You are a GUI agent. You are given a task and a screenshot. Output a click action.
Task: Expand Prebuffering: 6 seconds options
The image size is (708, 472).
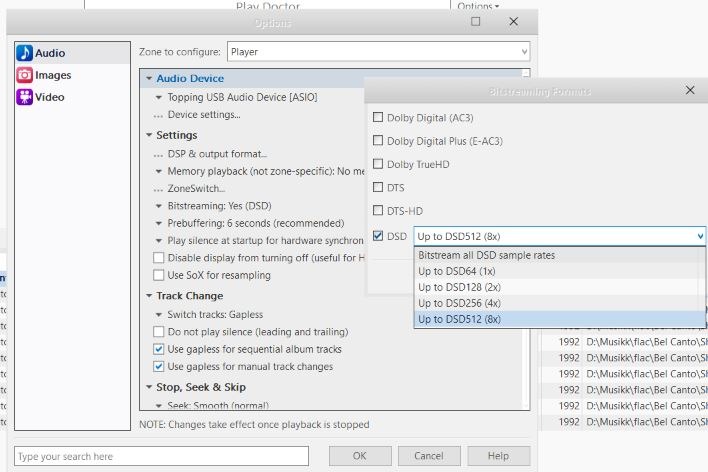coord(158,223)
